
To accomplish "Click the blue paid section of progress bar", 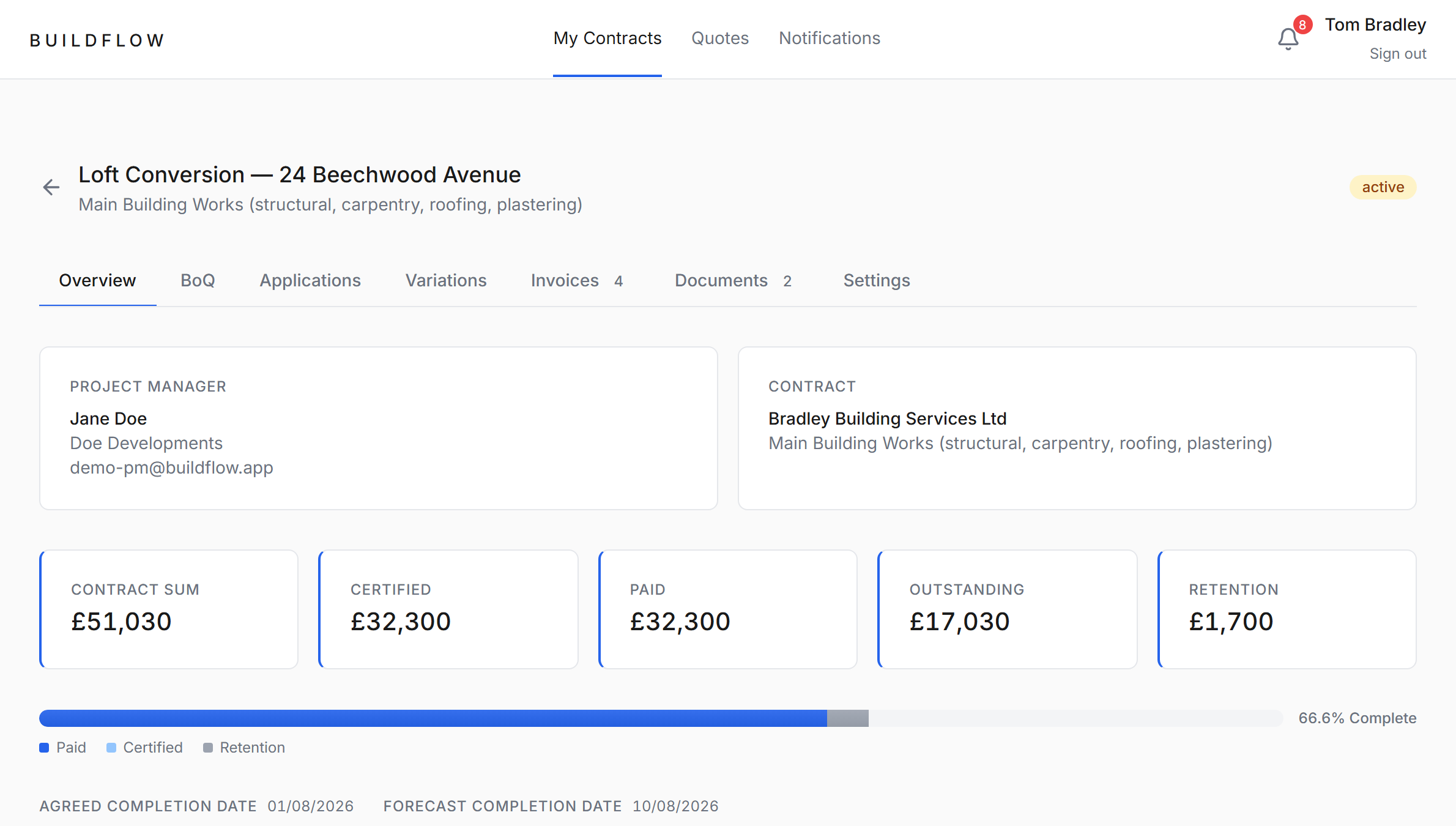I will tap(433, 718).
